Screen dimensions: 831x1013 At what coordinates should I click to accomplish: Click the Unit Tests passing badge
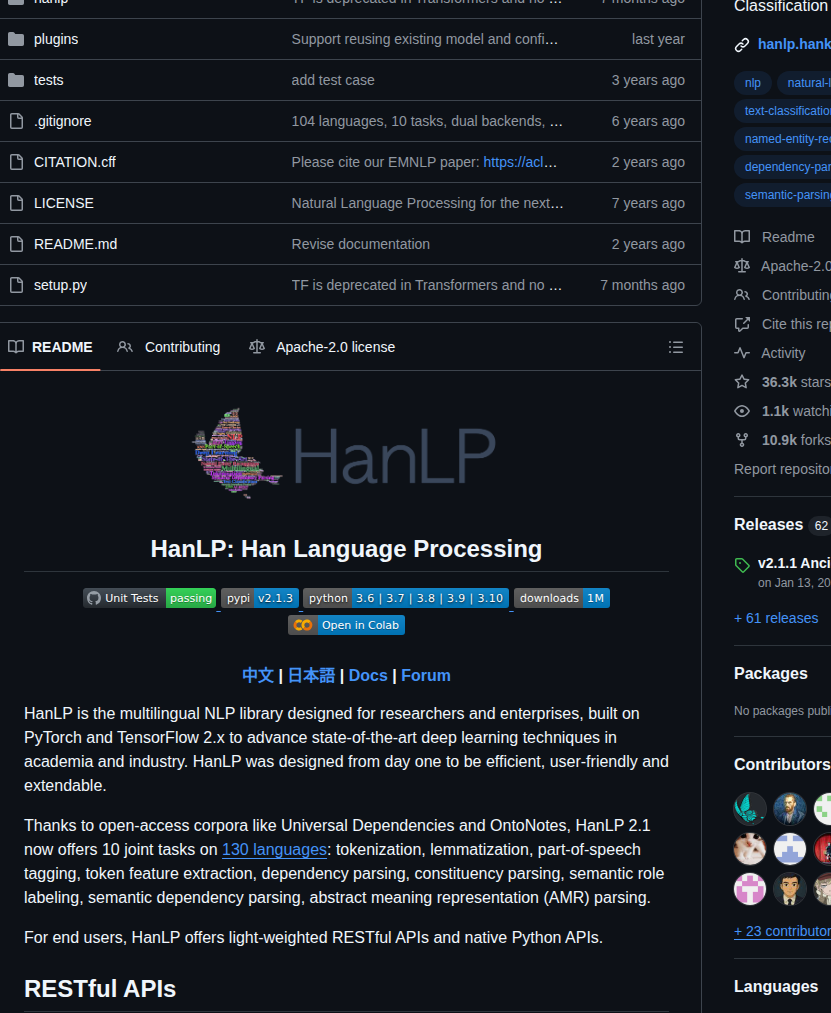coord(149,598)
